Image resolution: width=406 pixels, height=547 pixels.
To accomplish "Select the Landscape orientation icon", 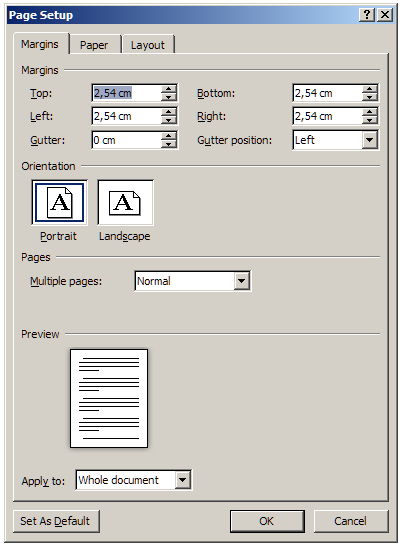I will pyautogui.click(x=126, y=203).
